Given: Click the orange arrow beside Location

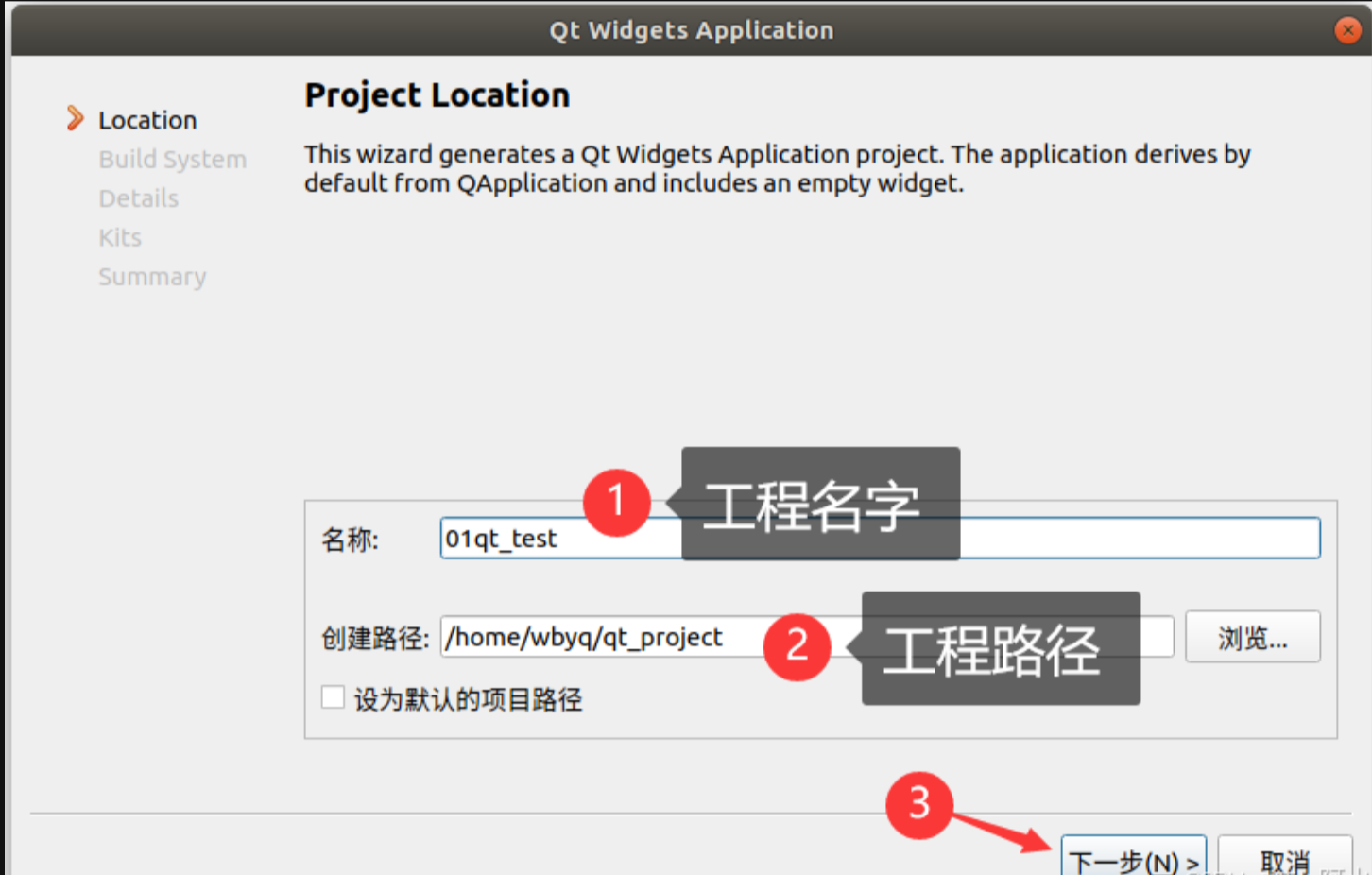Looking at the screenshot, I should tap(75, 118).
